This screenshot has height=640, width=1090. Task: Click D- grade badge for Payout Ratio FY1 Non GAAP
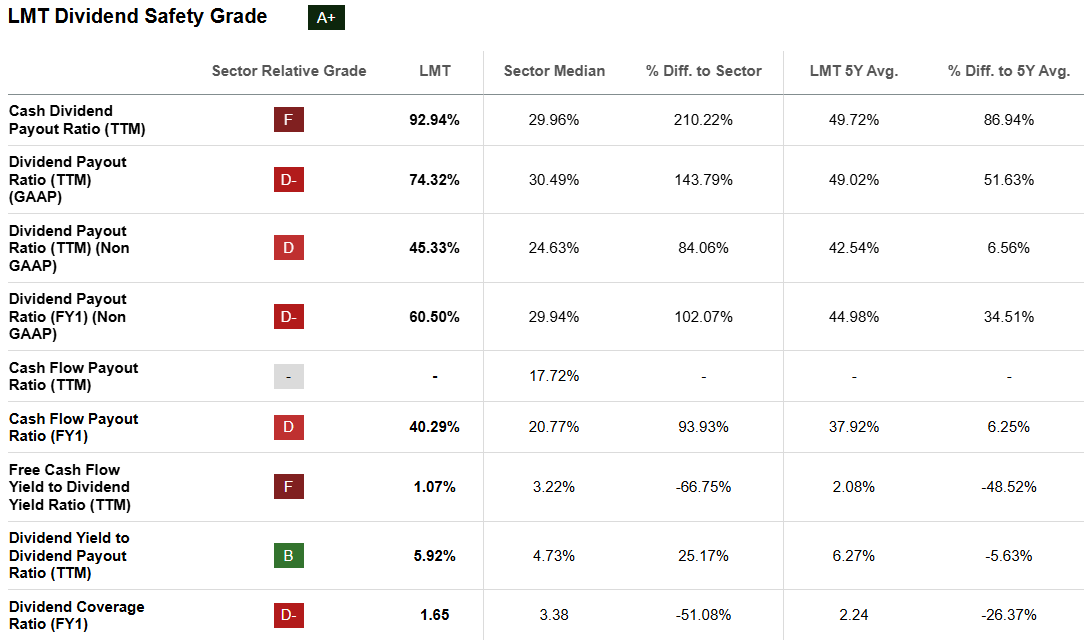click(x=289, y=317)
